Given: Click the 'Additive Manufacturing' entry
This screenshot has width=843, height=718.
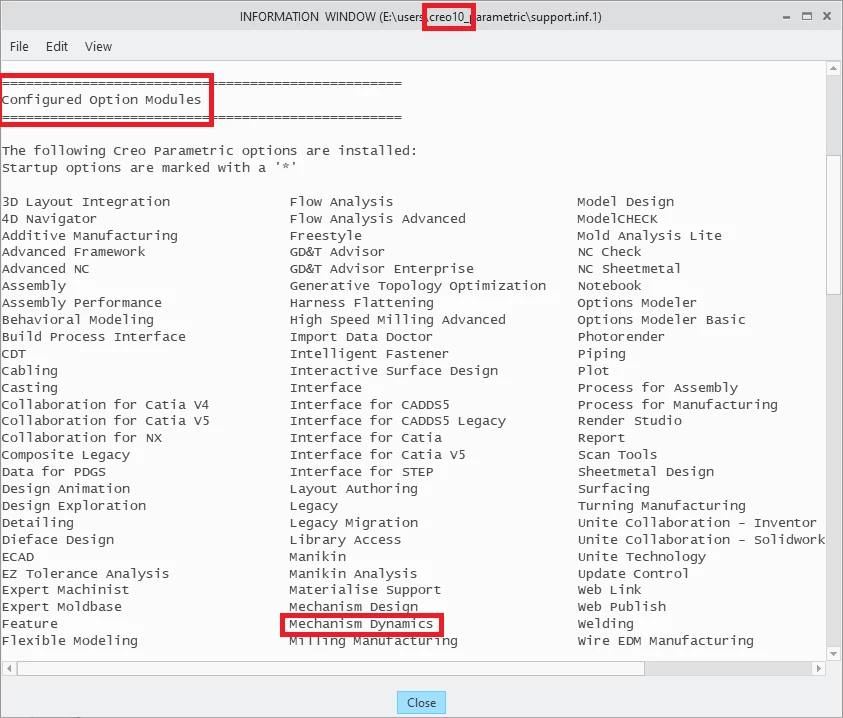Looking at the screenshot, I should (90, 236).
